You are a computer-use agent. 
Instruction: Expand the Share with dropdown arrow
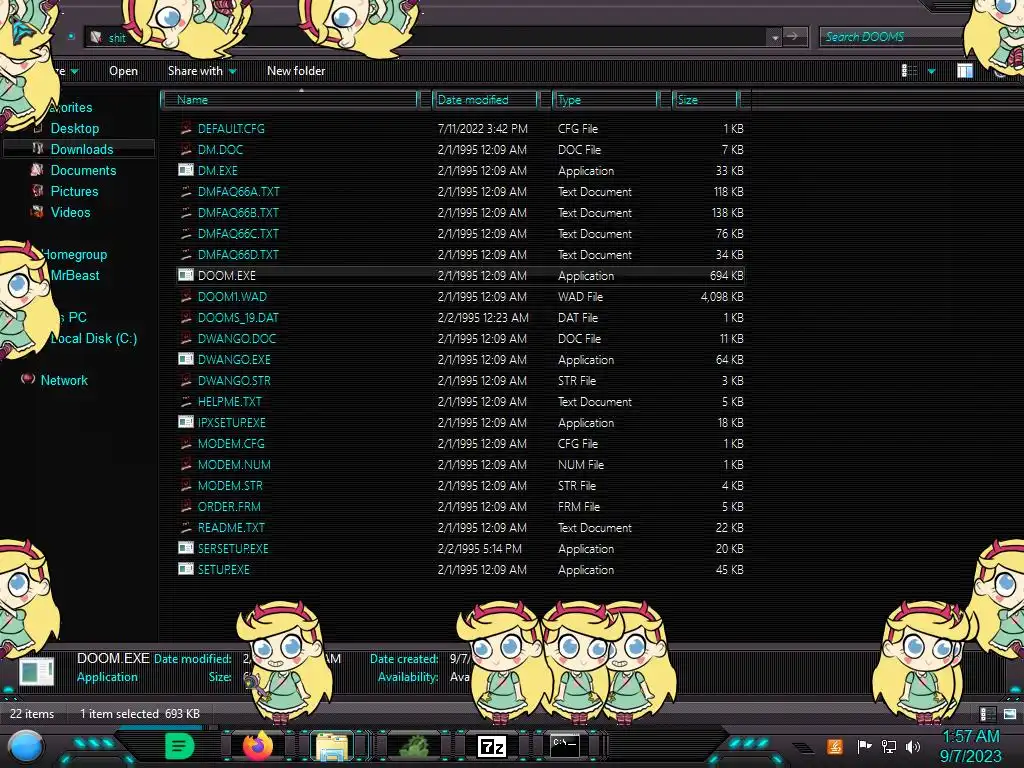(232, 71)
